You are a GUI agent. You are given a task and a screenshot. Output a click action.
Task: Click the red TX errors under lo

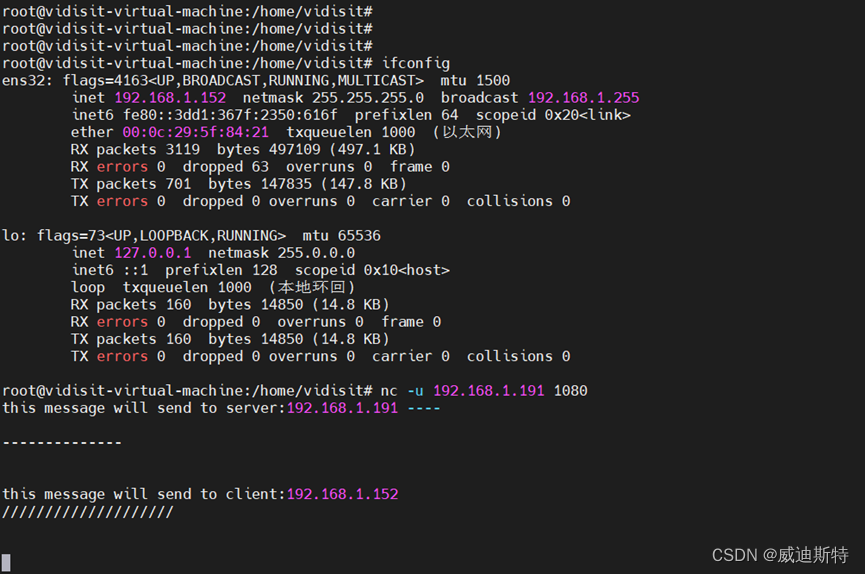122,357
